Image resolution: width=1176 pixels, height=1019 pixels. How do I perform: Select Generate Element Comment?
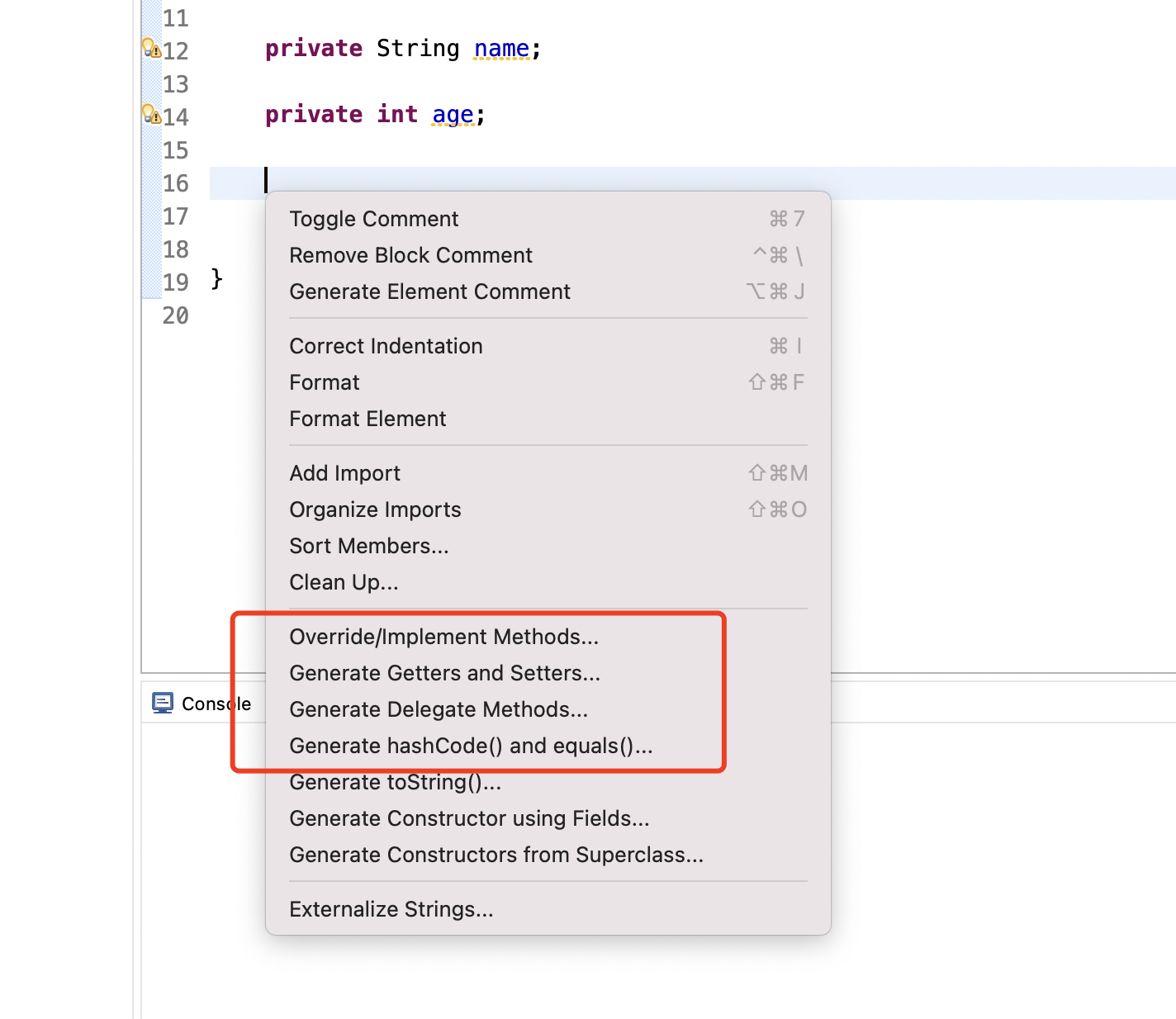pyautogui.click(x=429, y=291)
